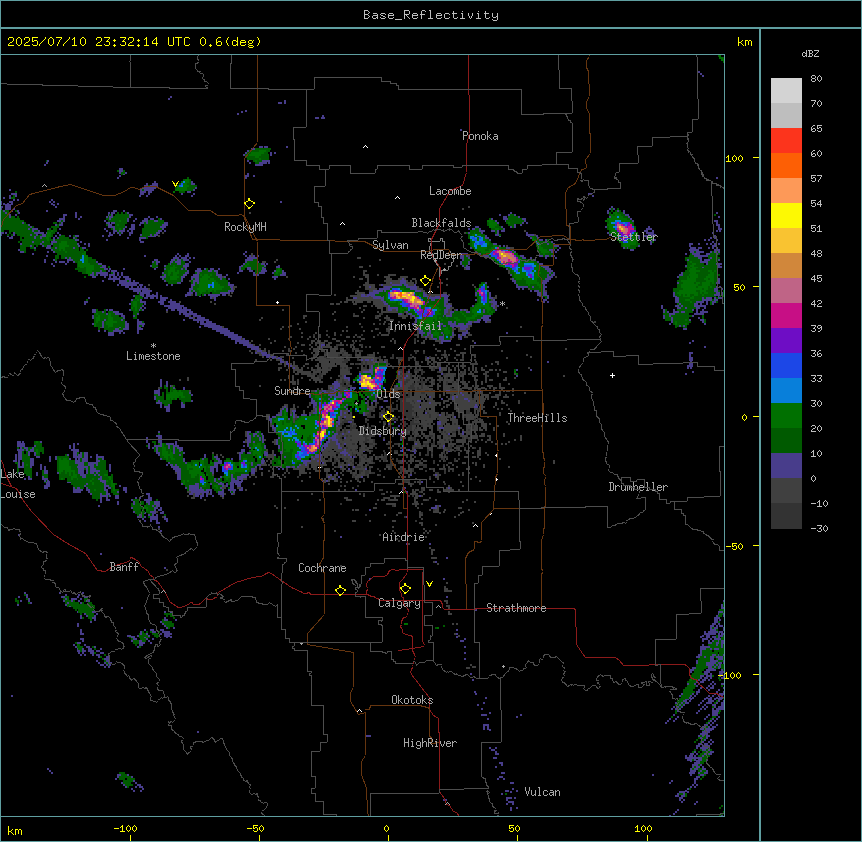This screenshot has height=842, width=862.
Task: Click the yellow diamond marker above Calgary label
Action: (405, 589)
